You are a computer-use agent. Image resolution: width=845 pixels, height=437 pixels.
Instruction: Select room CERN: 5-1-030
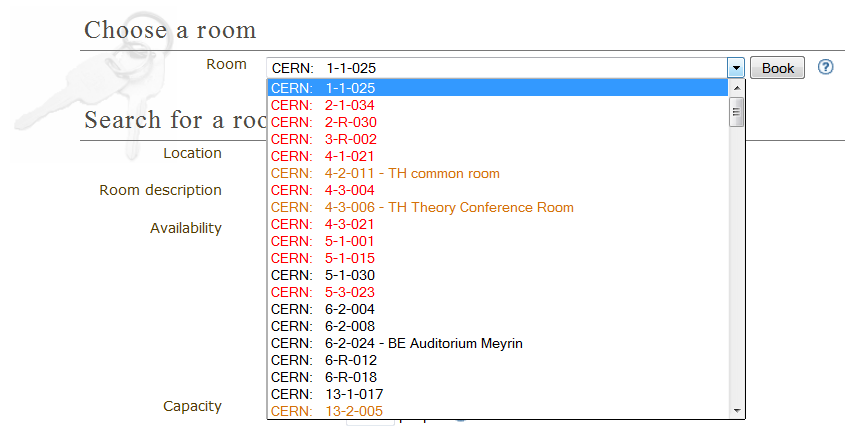(x=498, y=275)
